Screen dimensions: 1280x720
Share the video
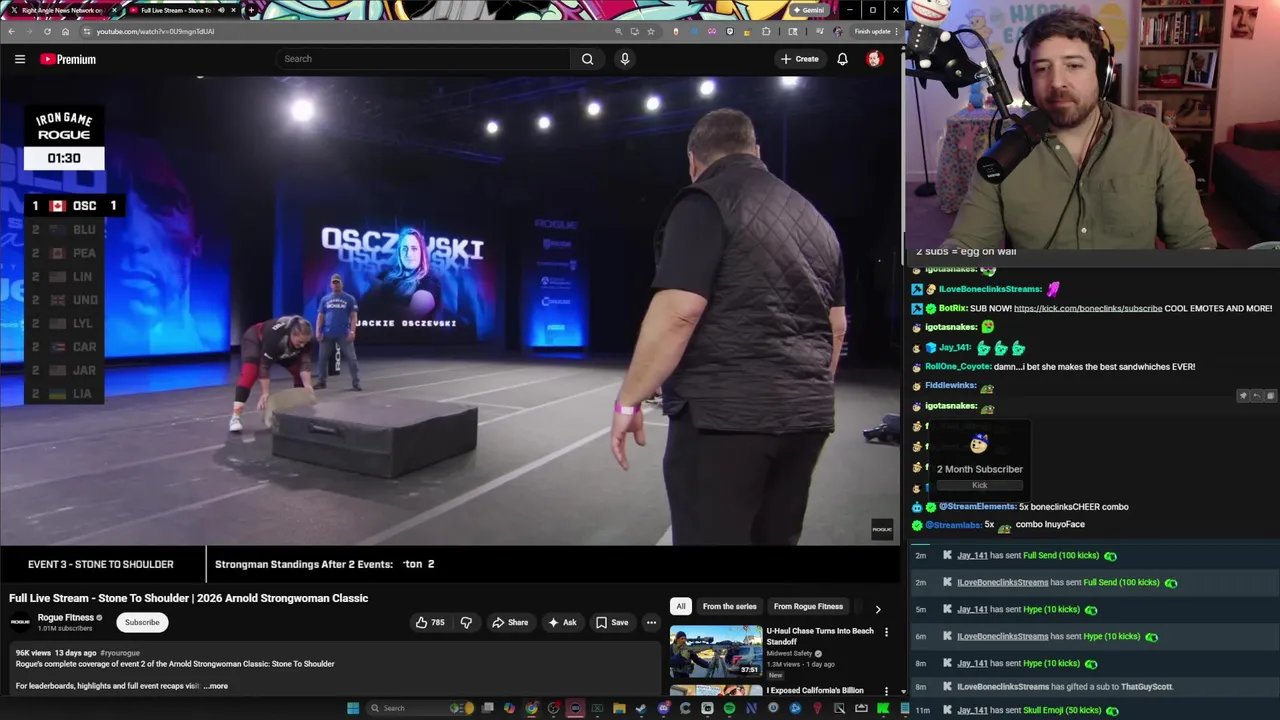point(510,622)
